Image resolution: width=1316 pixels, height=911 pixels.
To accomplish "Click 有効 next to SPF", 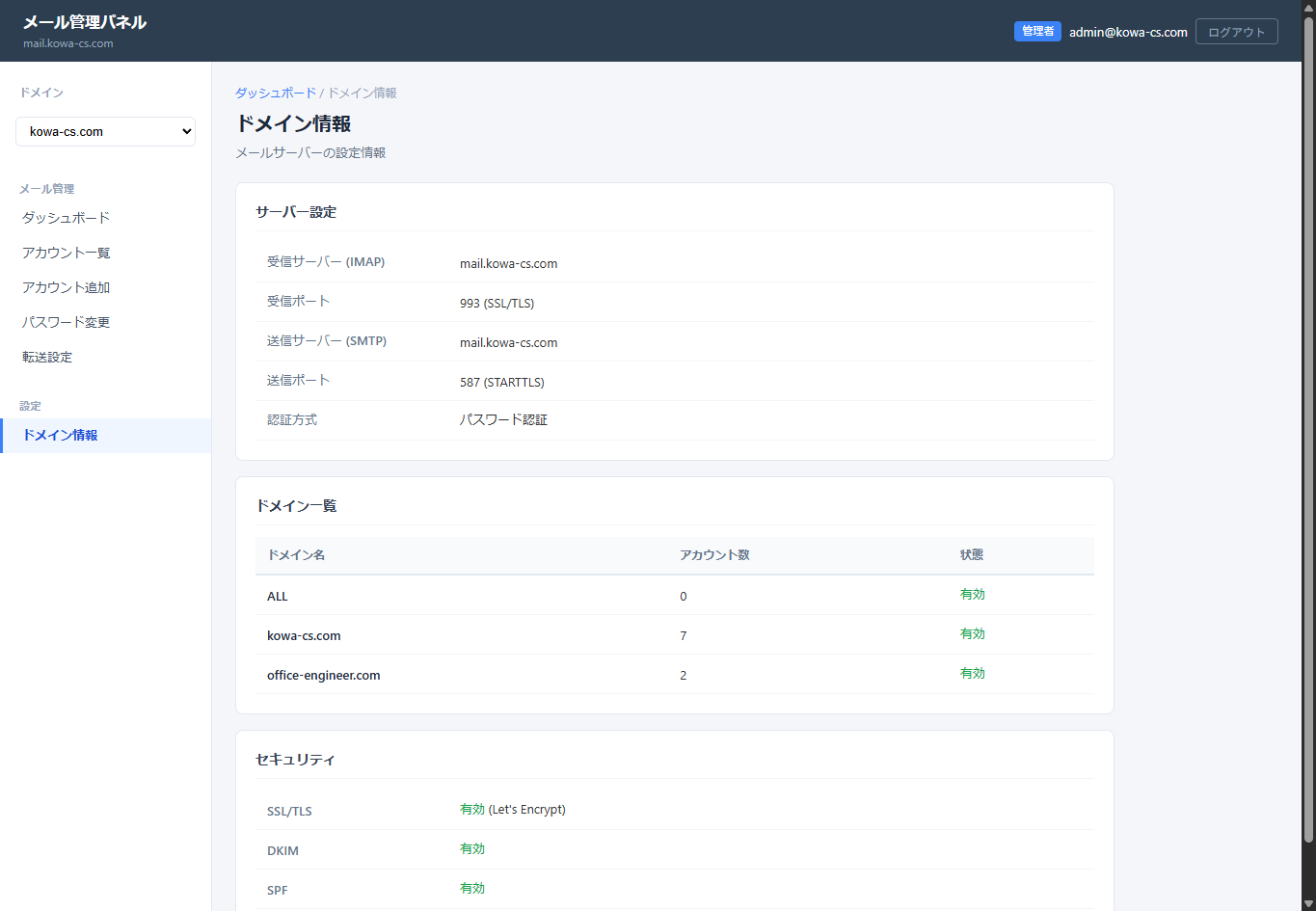I will pos(472,888).
